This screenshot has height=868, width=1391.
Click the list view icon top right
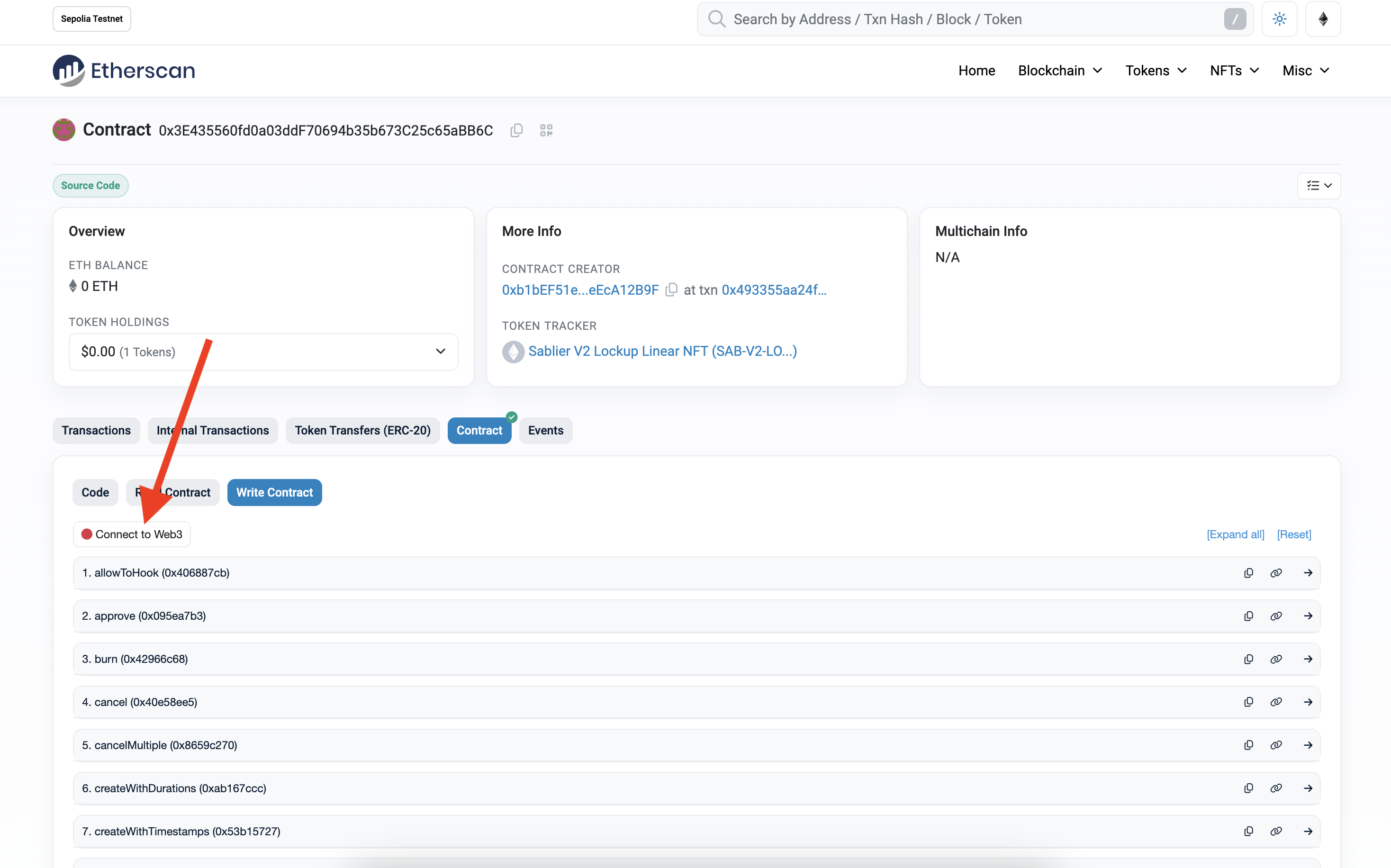[1319, 185]
